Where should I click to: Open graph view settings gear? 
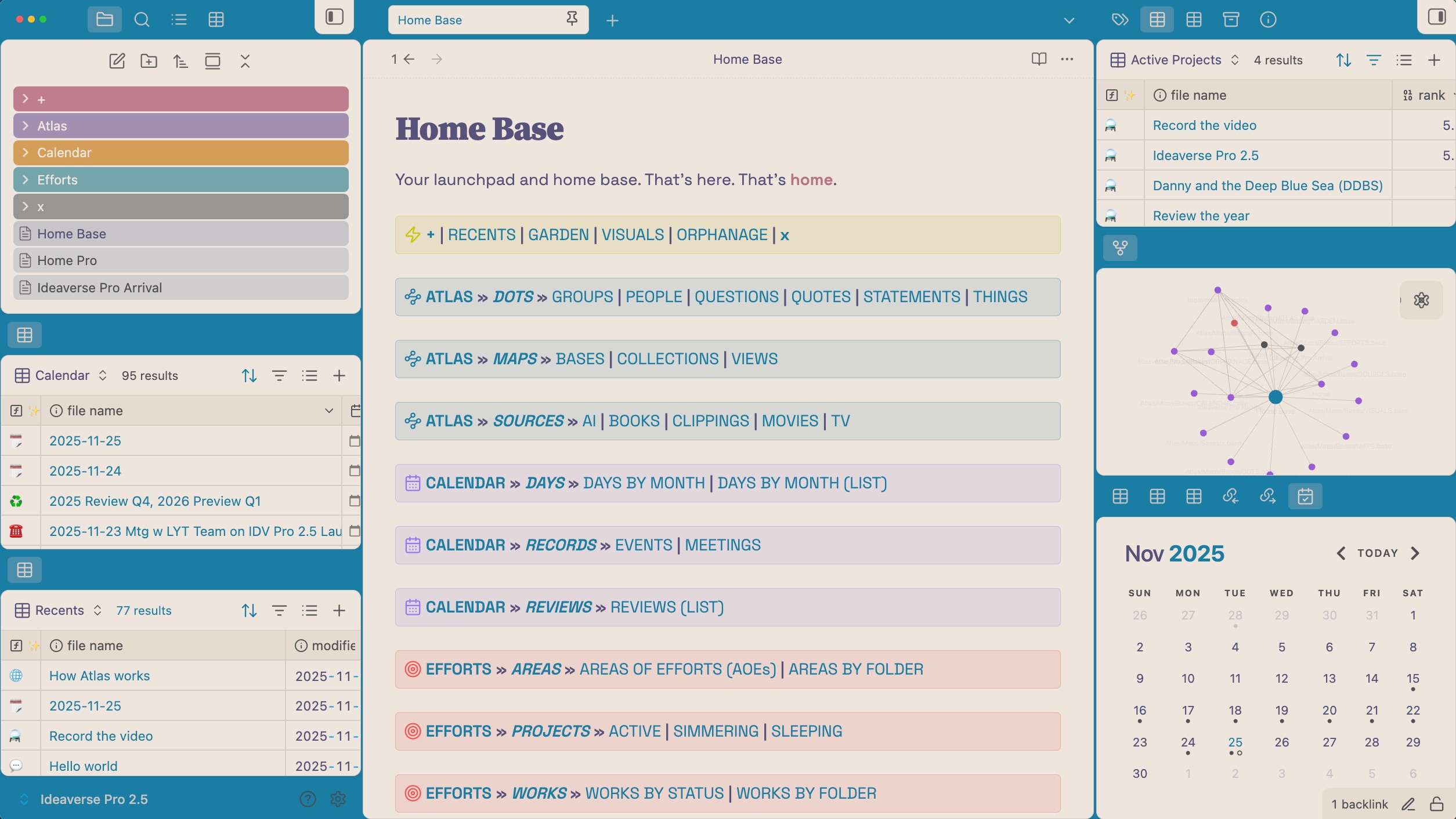pyautogui.click(x=1421, y=300)
